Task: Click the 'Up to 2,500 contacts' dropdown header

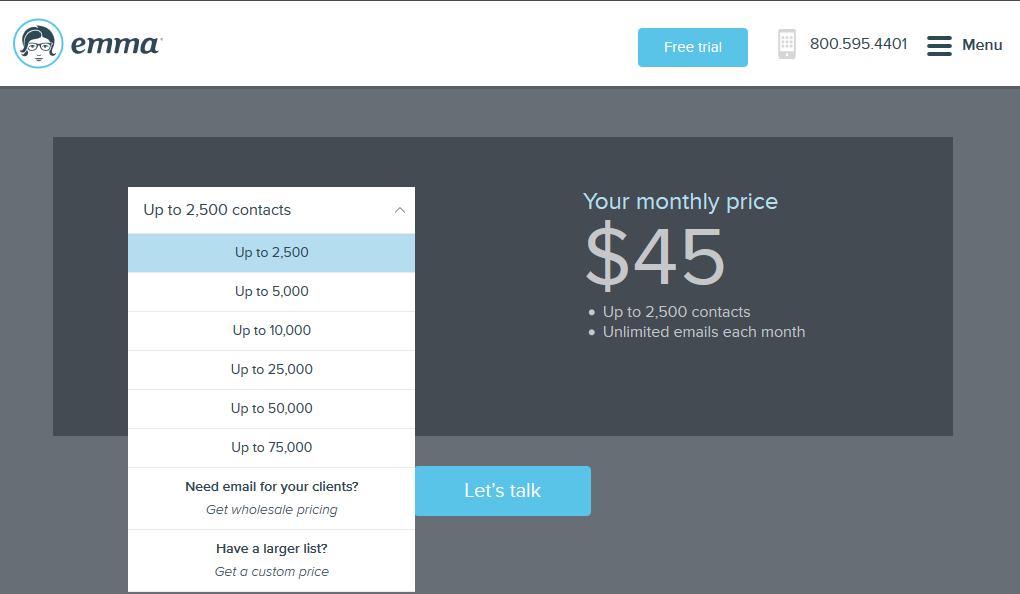Action: click(217, 210)
